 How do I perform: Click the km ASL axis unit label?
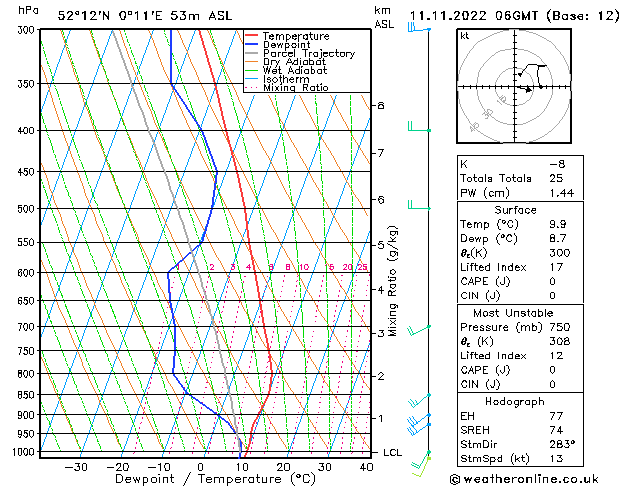click(x=384, y=17)
